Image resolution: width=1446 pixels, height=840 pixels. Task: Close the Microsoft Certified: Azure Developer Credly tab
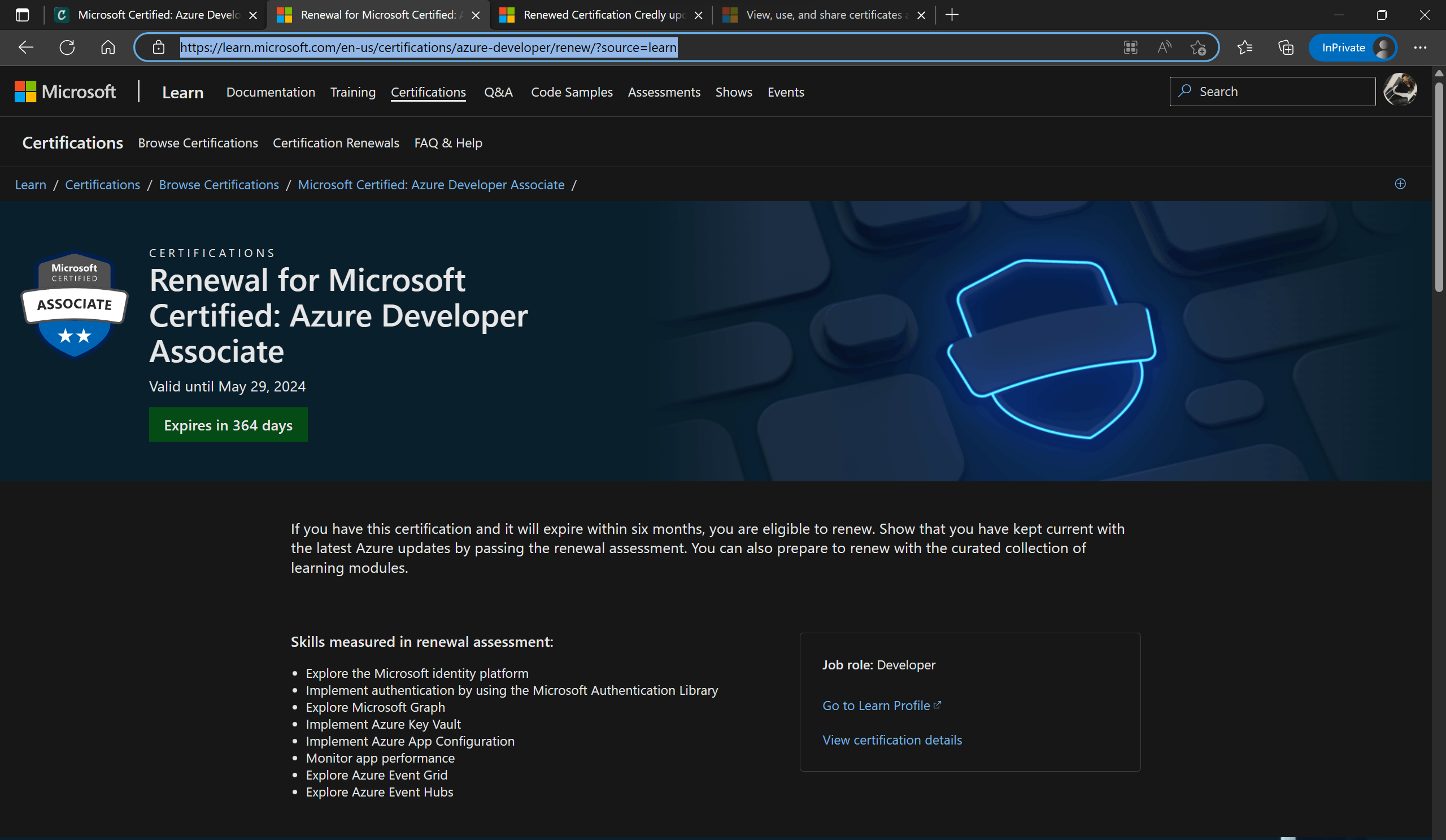253,15
